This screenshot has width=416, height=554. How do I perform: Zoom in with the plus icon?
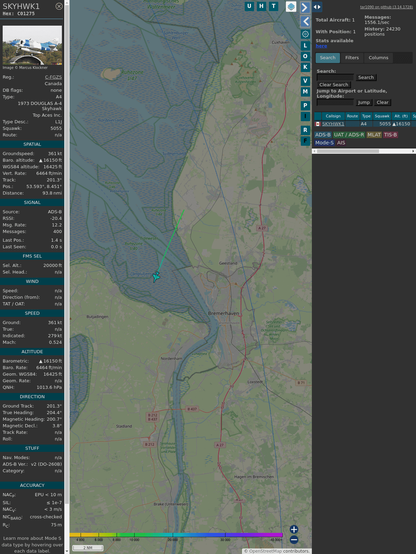(x=294, y=529)
